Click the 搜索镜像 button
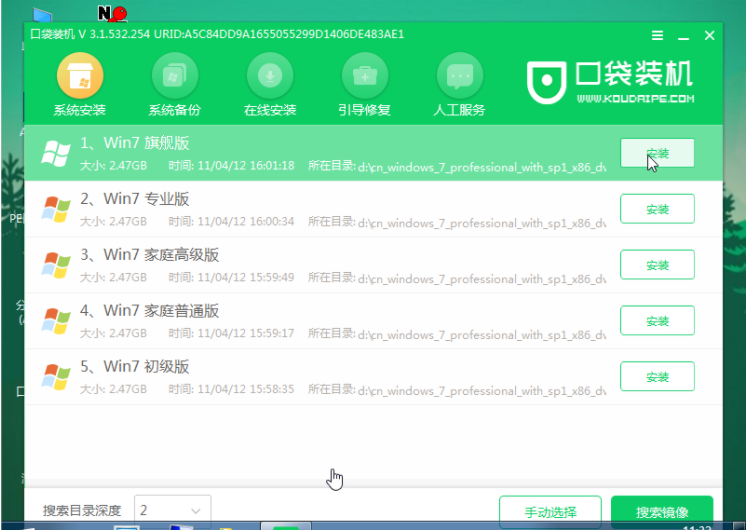 click(x=662, y=512)
